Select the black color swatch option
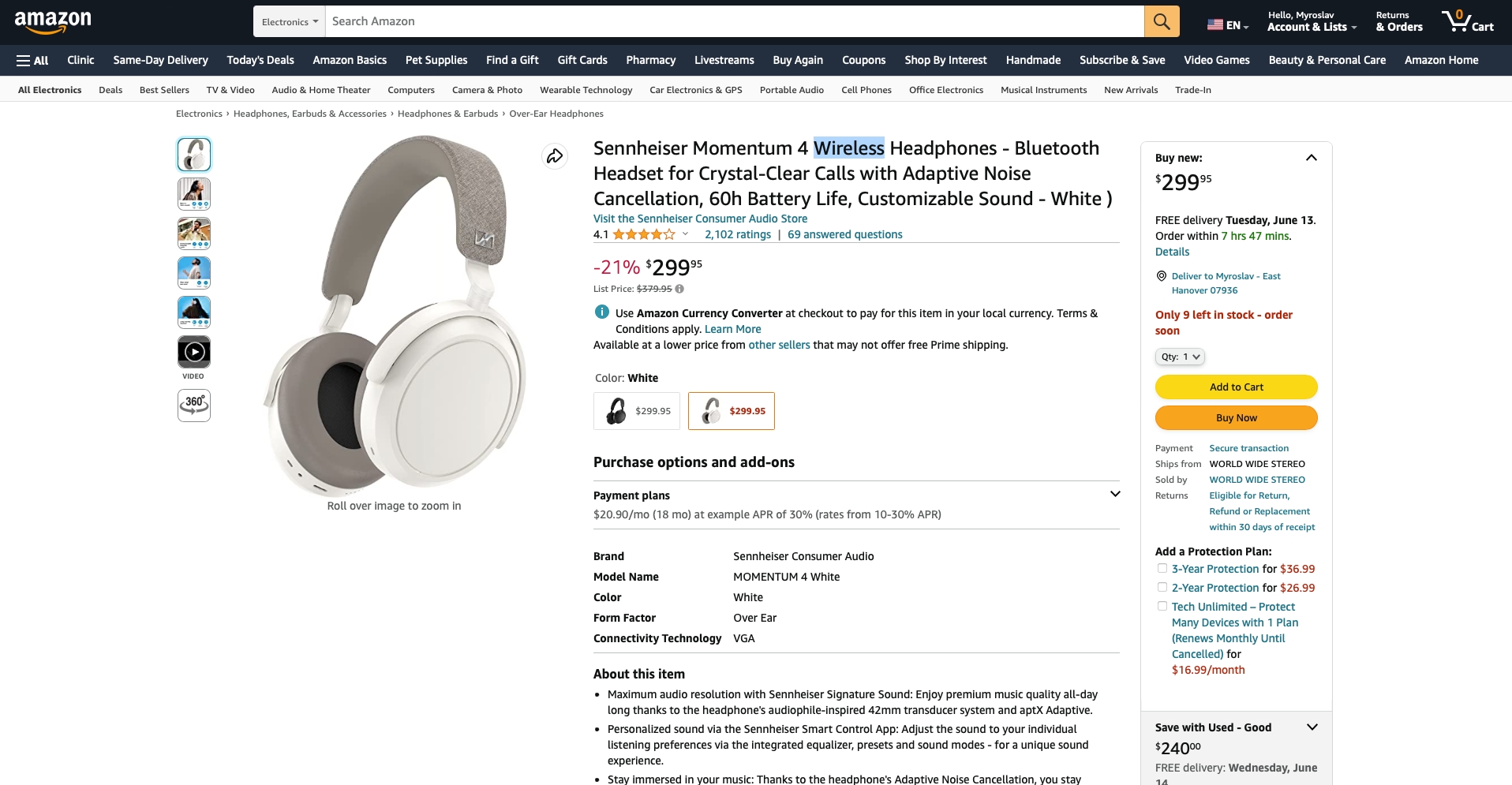1512x785 pixels. pos(637,411)
